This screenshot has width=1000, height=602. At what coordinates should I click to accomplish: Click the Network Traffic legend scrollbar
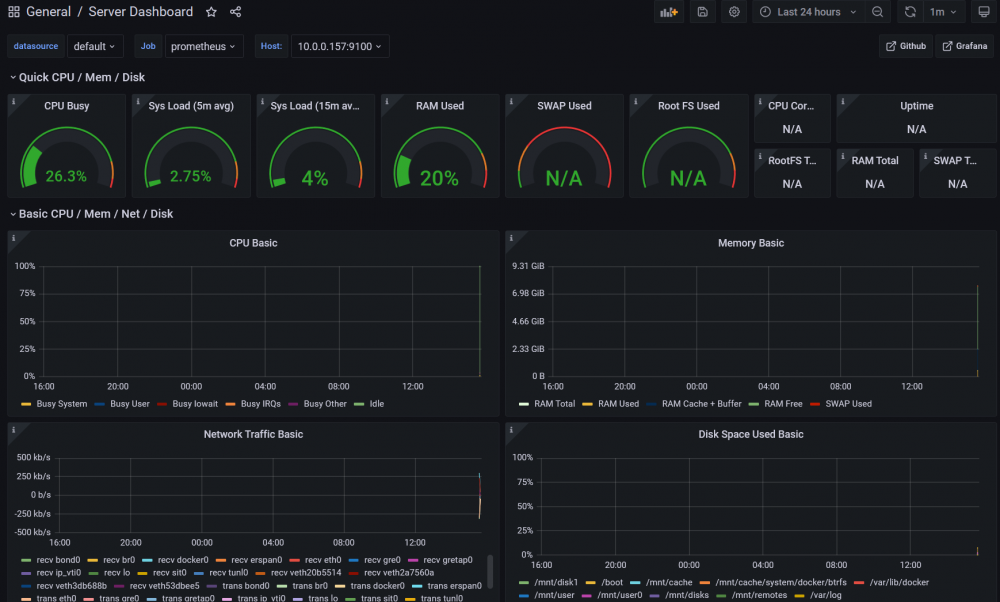(489, 572)
